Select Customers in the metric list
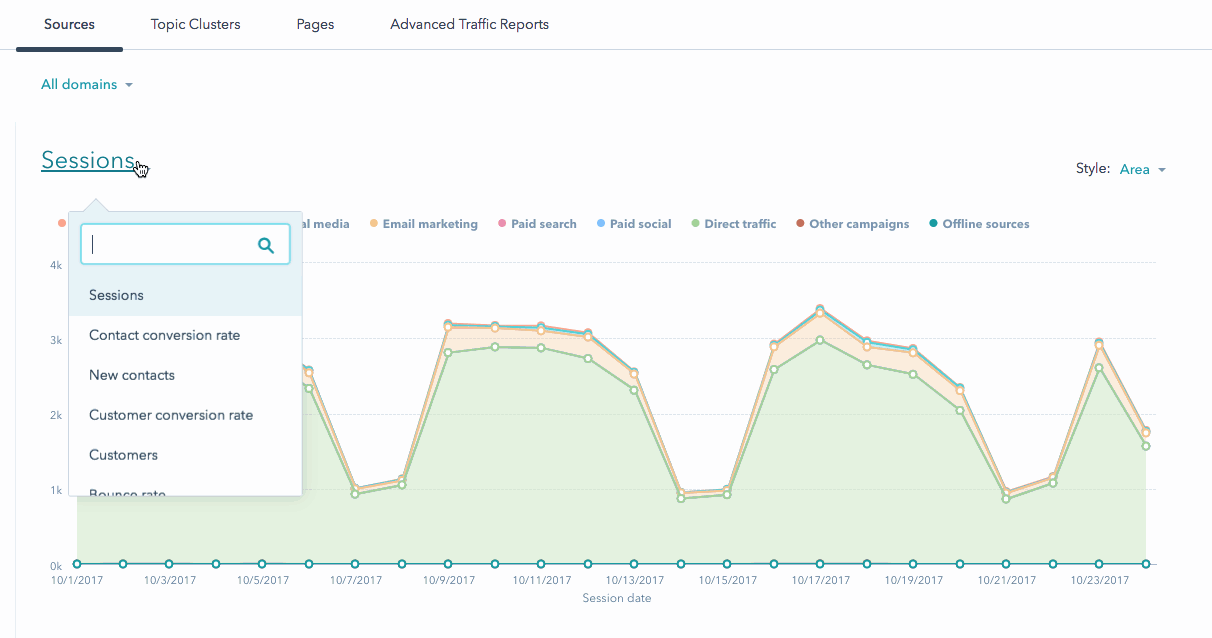The height and width of the screenshot is (638, 1212). pyautogui.click(x=123, y=455)
